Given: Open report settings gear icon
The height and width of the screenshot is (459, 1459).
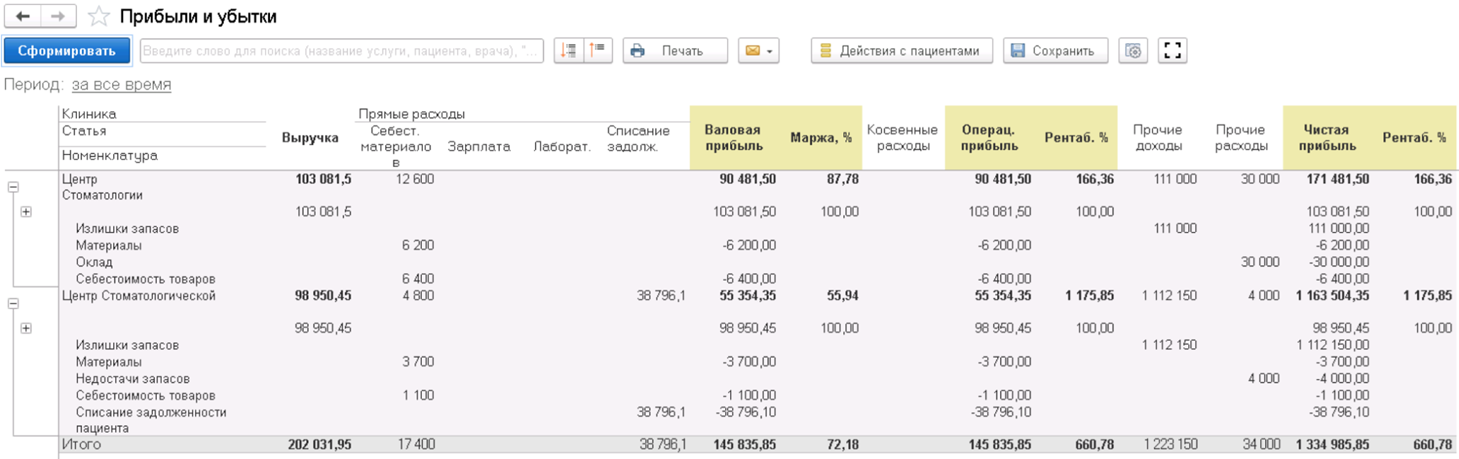Looking at the screenshot, I should tap(1133, 50).
